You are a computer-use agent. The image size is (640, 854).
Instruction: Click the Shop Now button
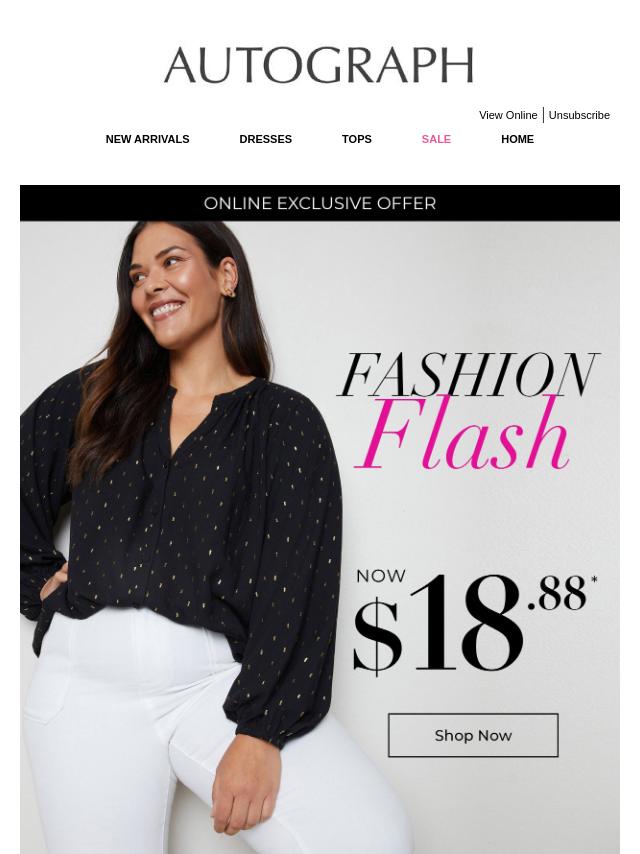pos(473,735)
